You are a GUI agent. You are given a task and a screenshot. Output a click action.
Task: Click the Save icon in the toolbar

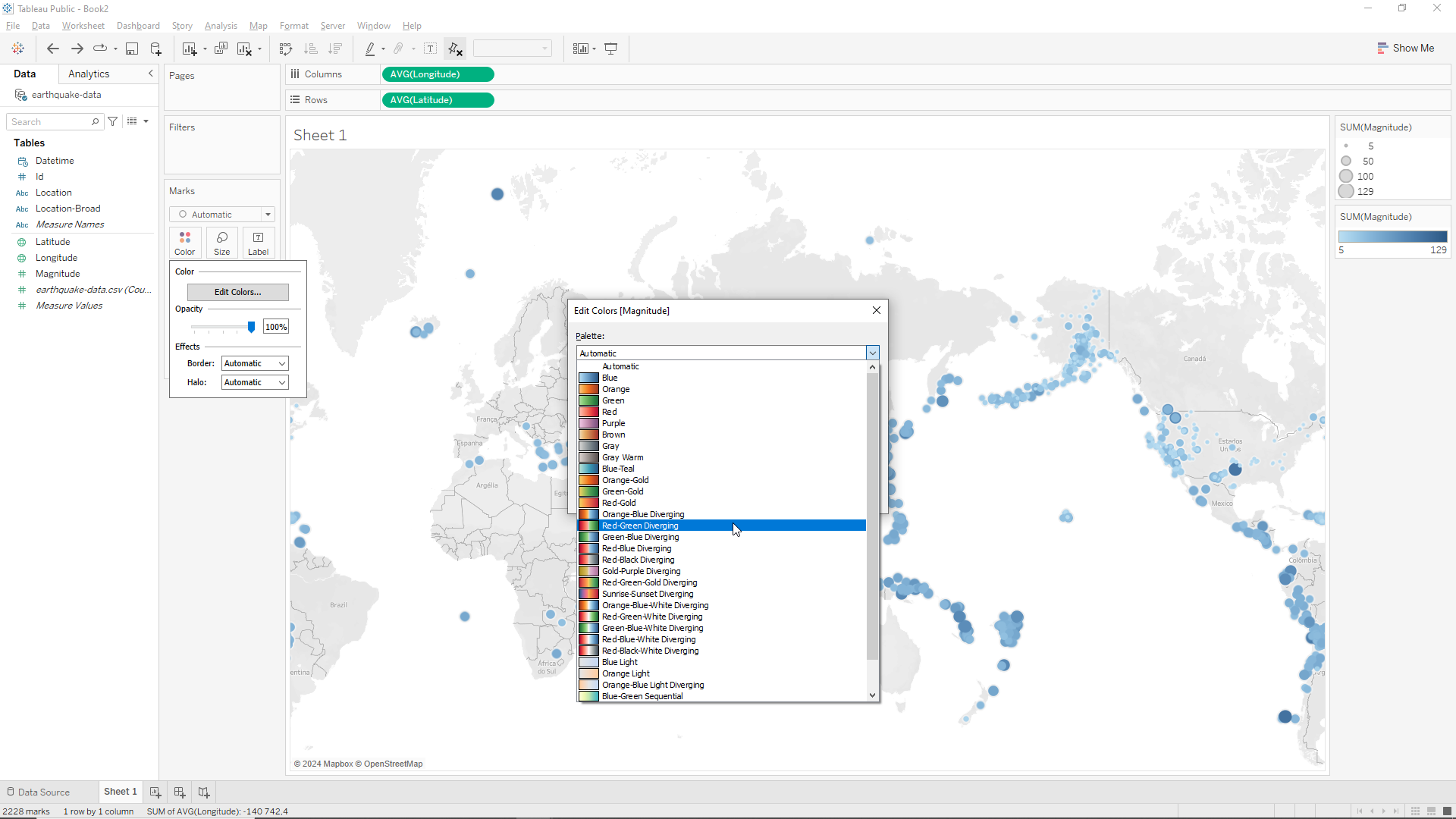click(133, 49)
